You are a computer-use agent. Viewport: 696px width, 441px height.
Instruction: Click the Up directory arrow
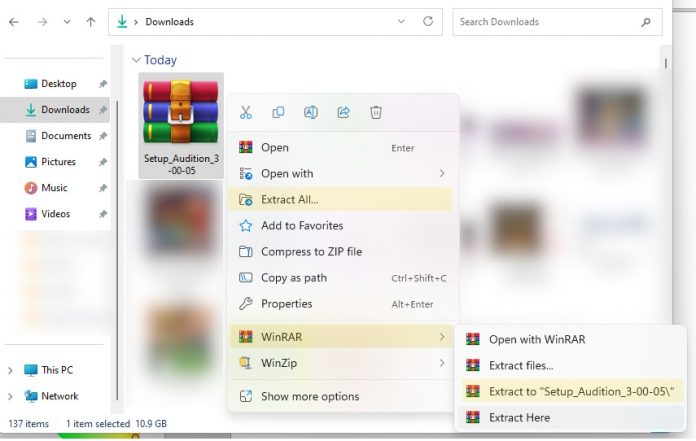pos(91,21)
